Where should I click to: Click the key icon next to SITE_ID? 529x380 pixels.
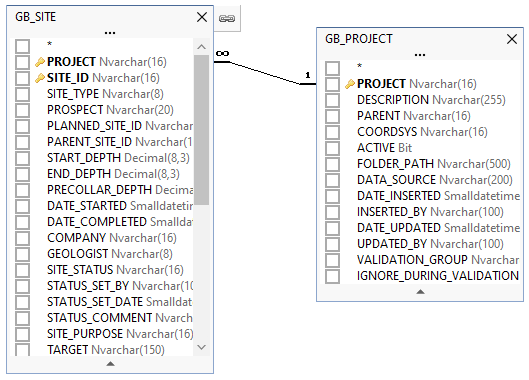click(40, 78)
